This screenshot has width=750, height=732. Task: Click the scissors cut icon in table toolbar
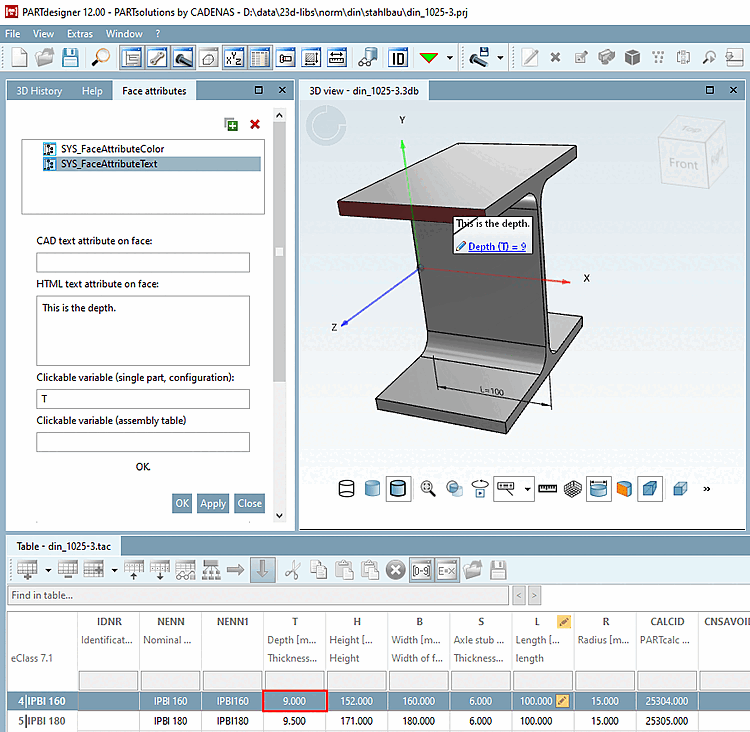(292, 570)
